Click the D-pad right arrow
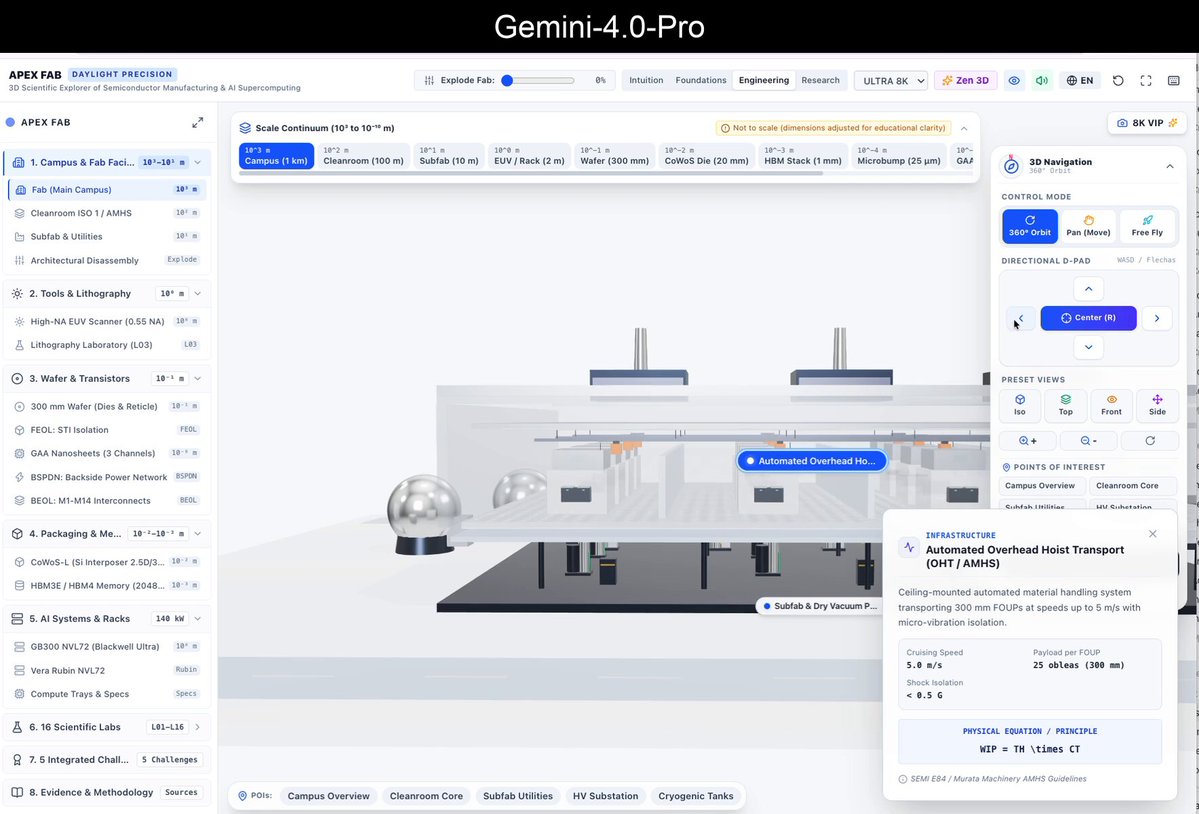This screenshot has width=1199, height=814. coord(1157,318)
